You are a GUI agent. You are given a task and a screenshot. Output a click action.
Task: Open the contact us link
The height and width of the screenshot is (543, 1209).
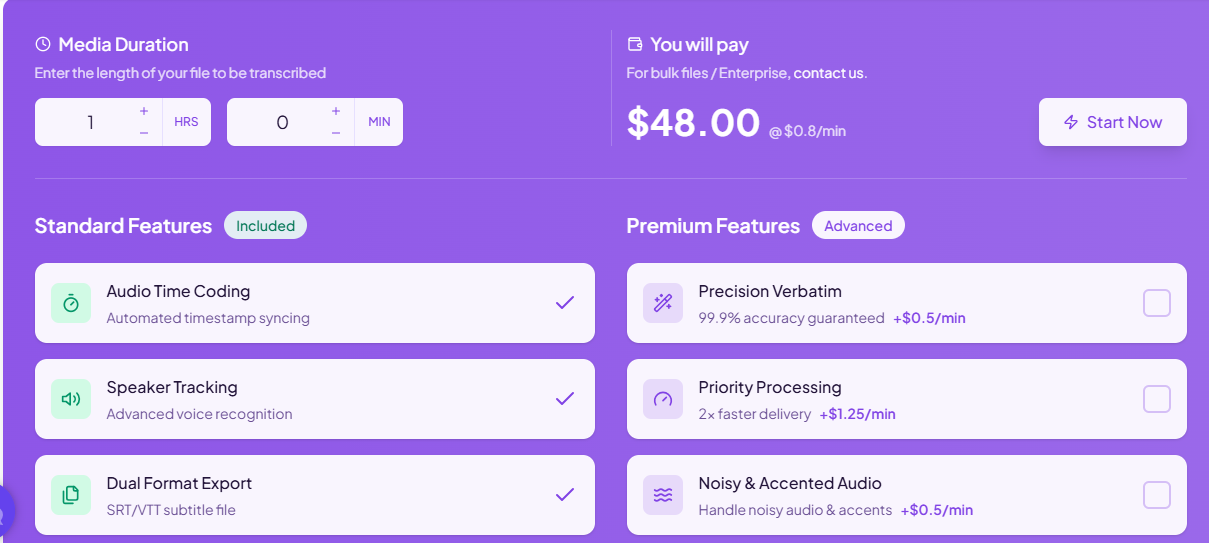828,73
